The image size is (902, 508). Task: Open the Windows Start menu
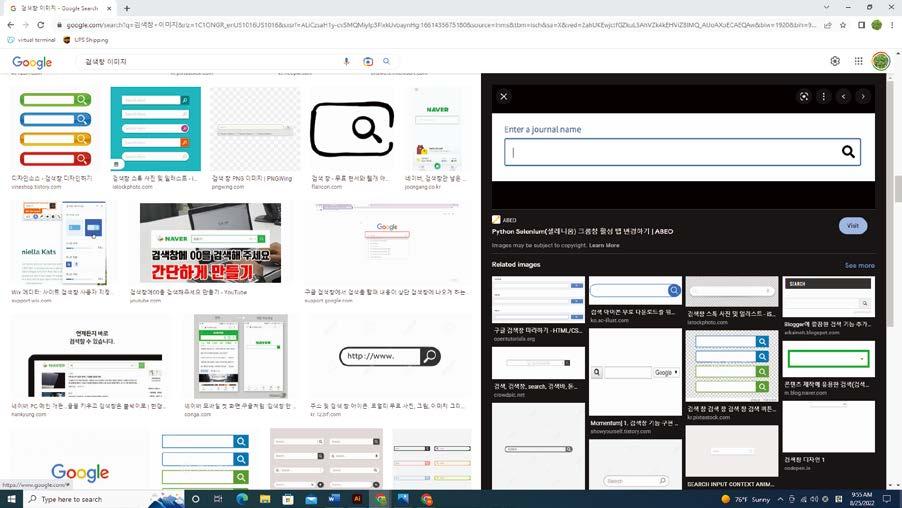point(11,499)
